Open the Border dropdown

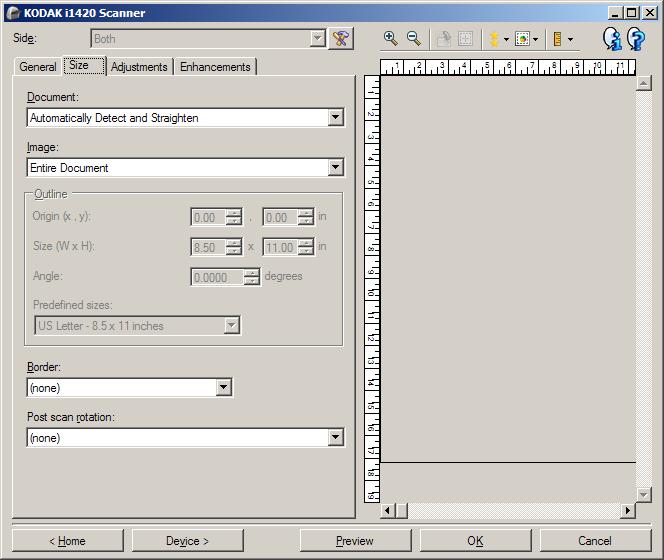pos(223,387)
